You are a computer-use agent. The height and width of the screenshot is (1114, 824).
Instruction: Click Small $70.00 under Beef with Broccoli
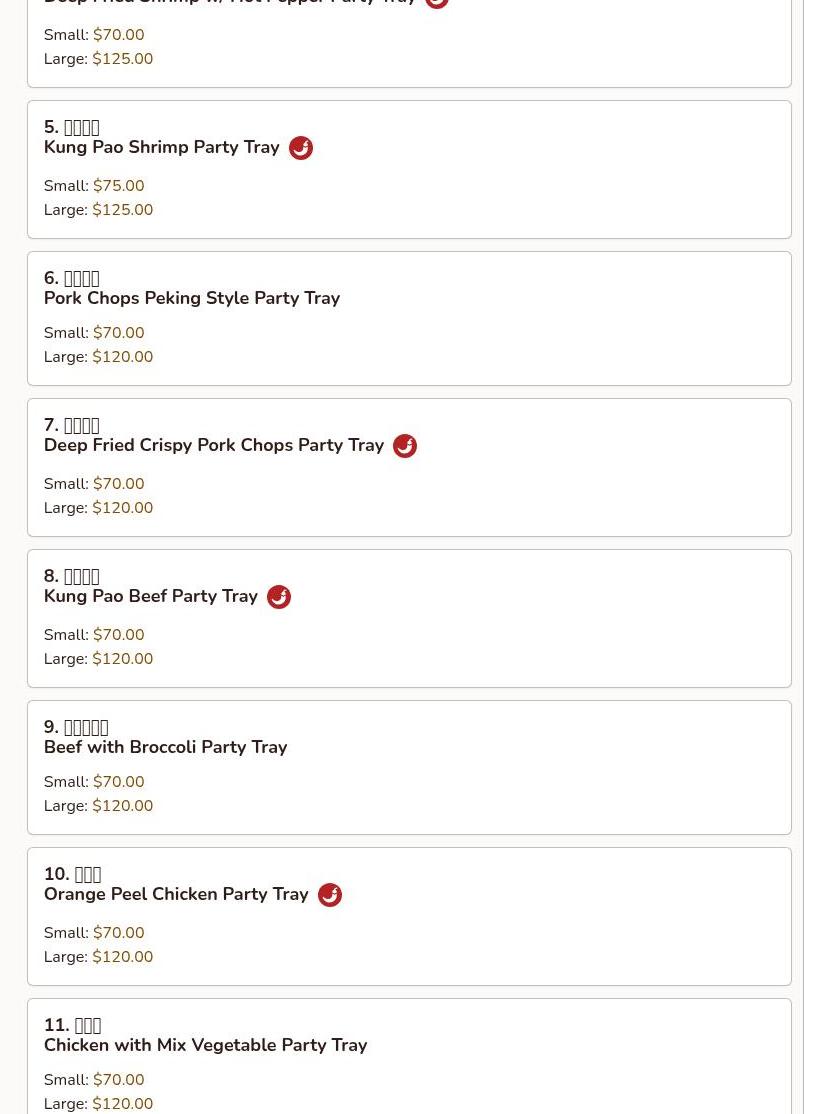point(118,782)
